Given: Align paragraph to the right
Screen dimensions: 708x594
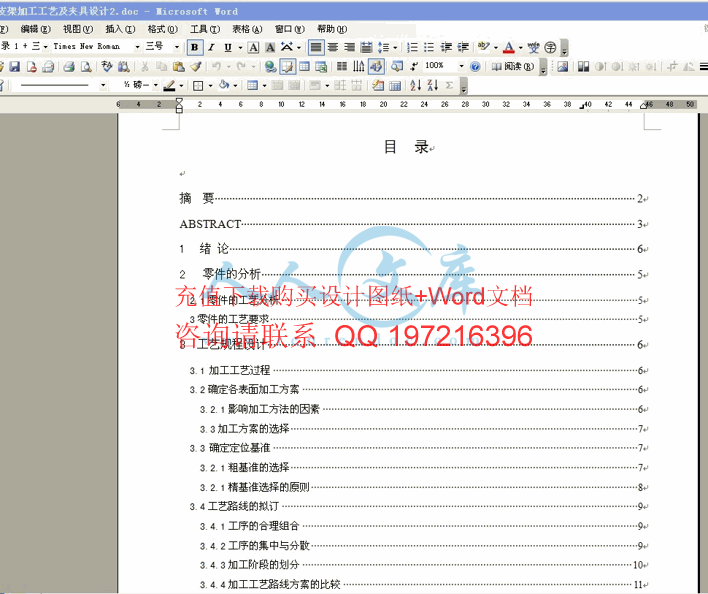Looking at the screenshot, I should 349,47.
